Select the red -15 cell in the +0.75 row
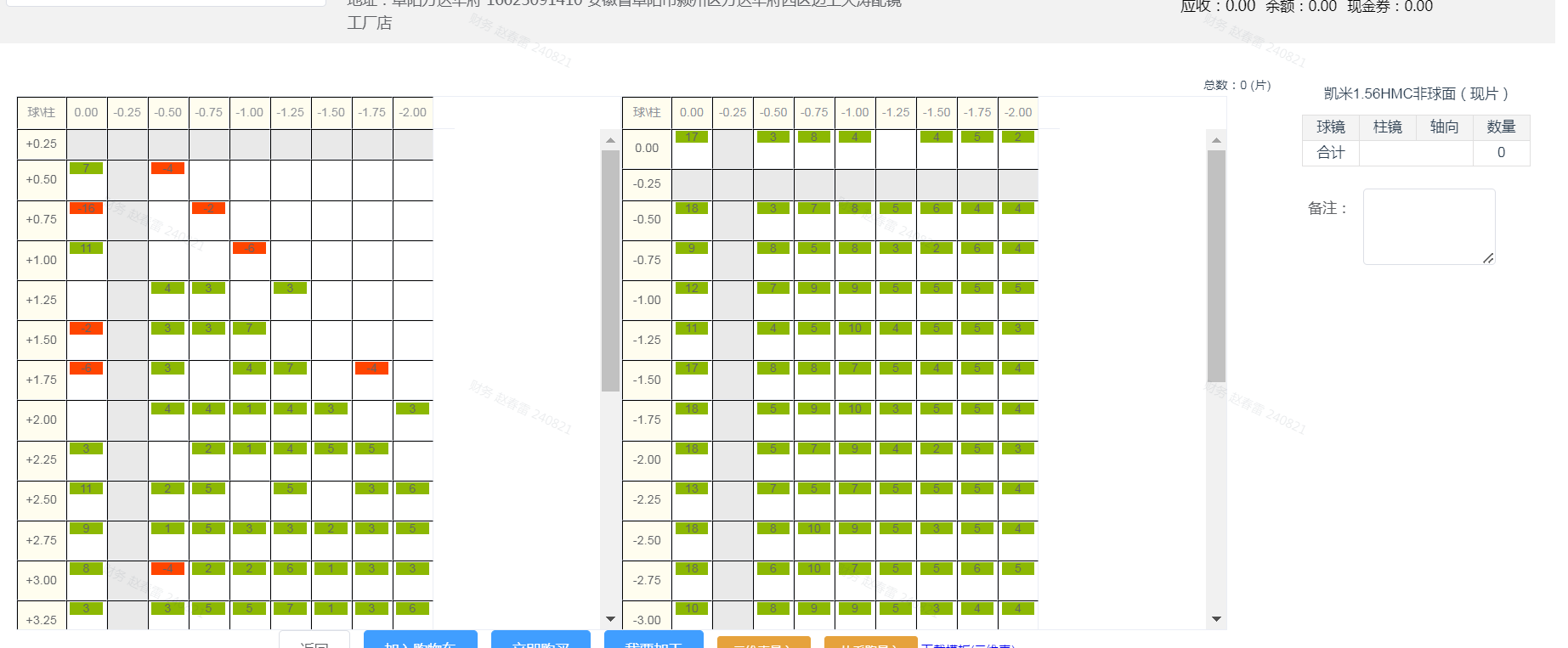Screen dimensions: 1568x648 coord(87,220)
